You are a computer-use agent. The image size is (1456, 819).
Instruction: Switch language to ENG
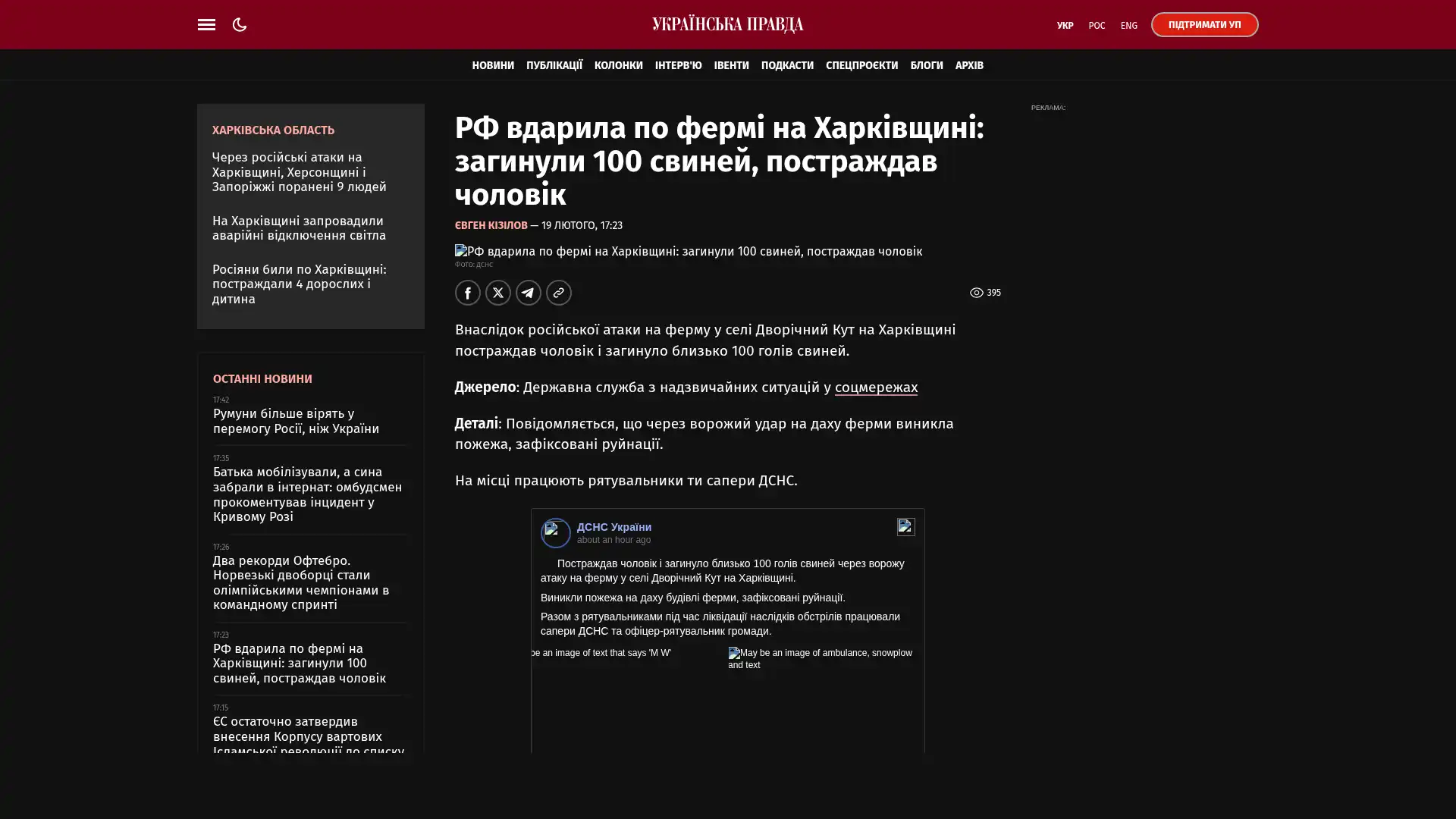[1128, 26]
